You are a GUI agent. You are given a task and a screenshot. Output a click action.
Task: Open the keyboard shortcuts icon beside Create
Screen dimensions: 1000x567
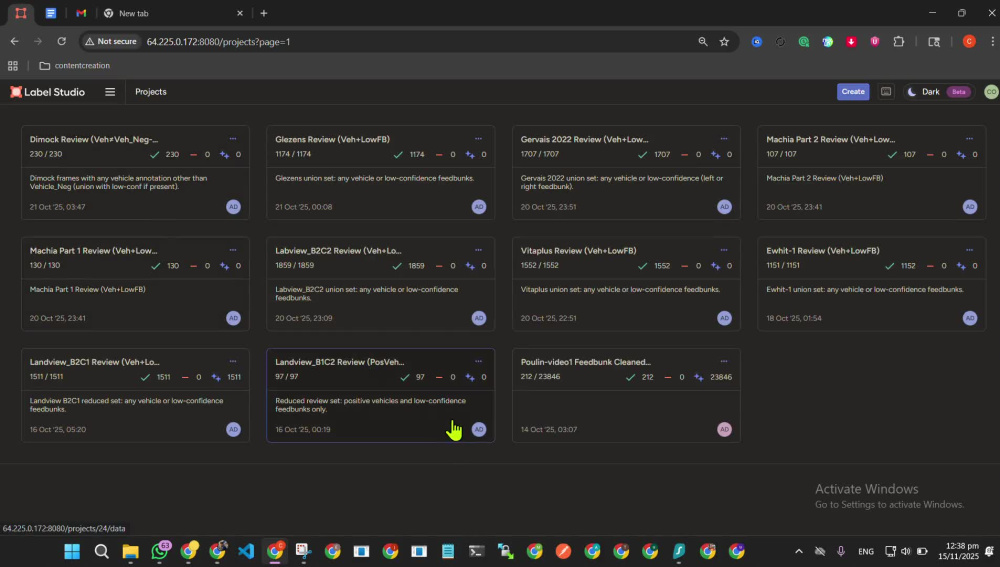pyautogui.click(x=886, y=92)
